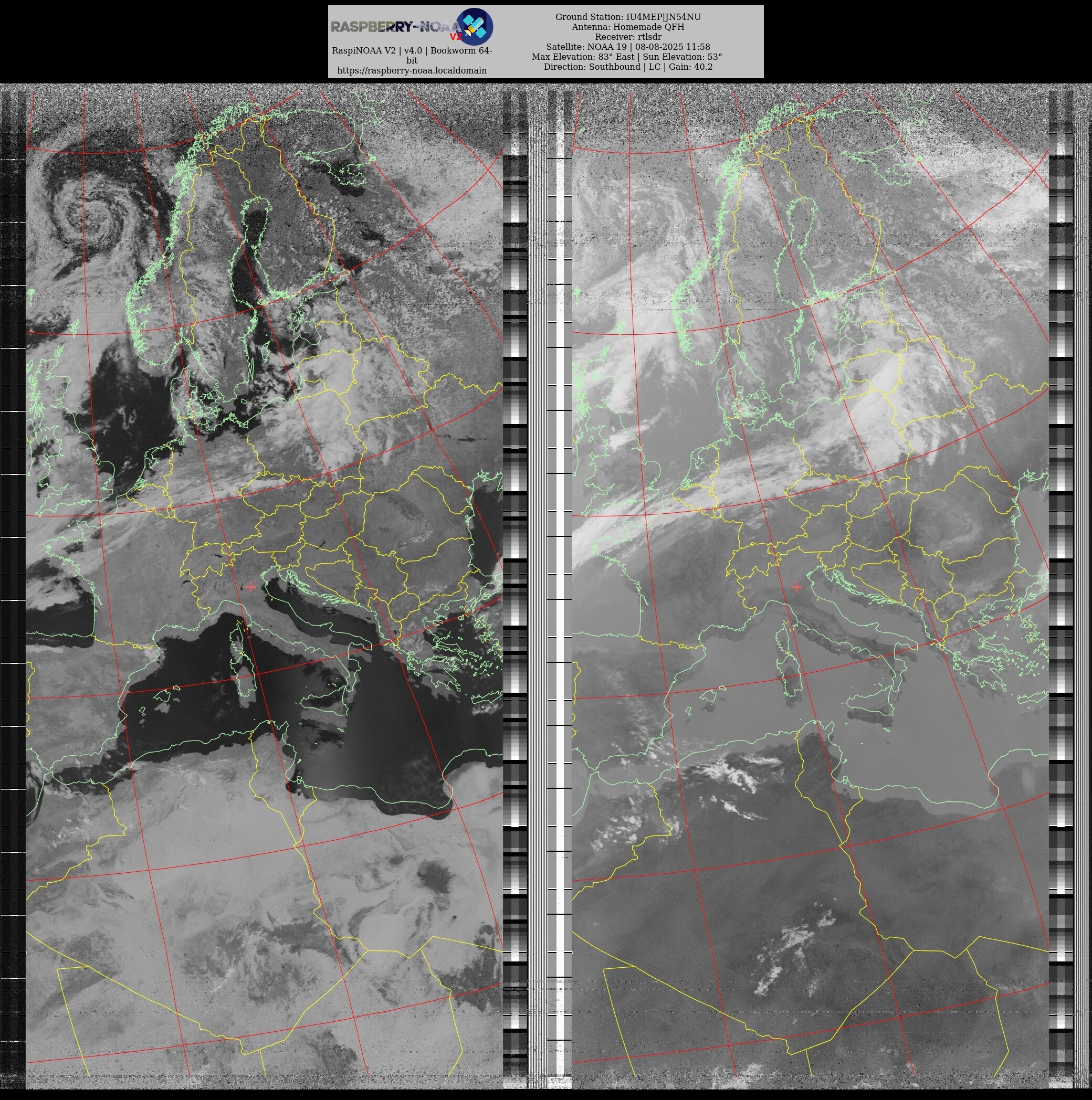The height and width of the screenshot is (1100, 1092).
Task: Click 'Receiver: rtlsdr' text
Action: 628,37
